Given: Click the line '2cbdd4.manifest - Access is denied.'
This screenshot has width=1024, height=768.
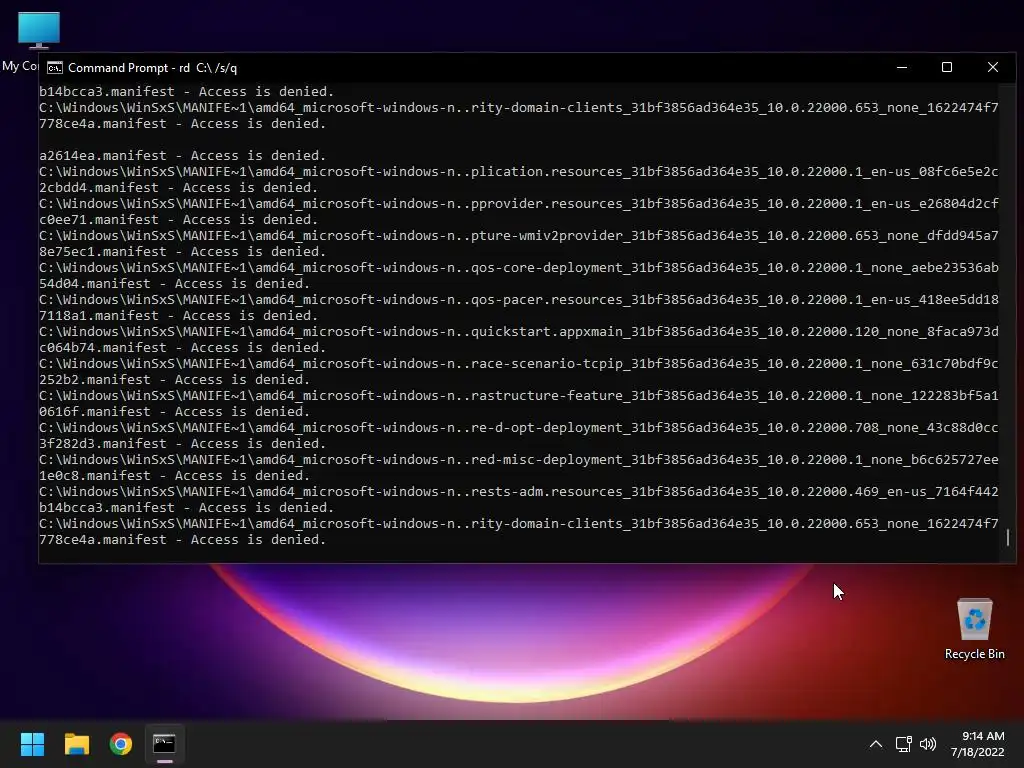Looking at the screenshot, I should pyautogui.click(x=178, y=187).
